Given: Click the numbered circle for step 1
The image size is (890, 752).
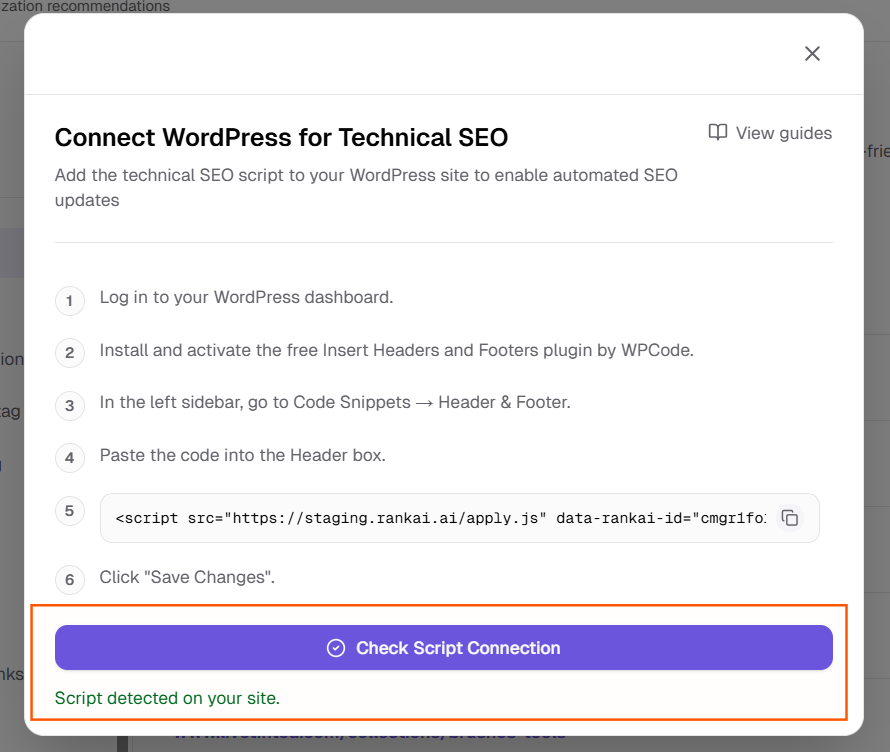Looking at the screenshot, I should 70,300.
